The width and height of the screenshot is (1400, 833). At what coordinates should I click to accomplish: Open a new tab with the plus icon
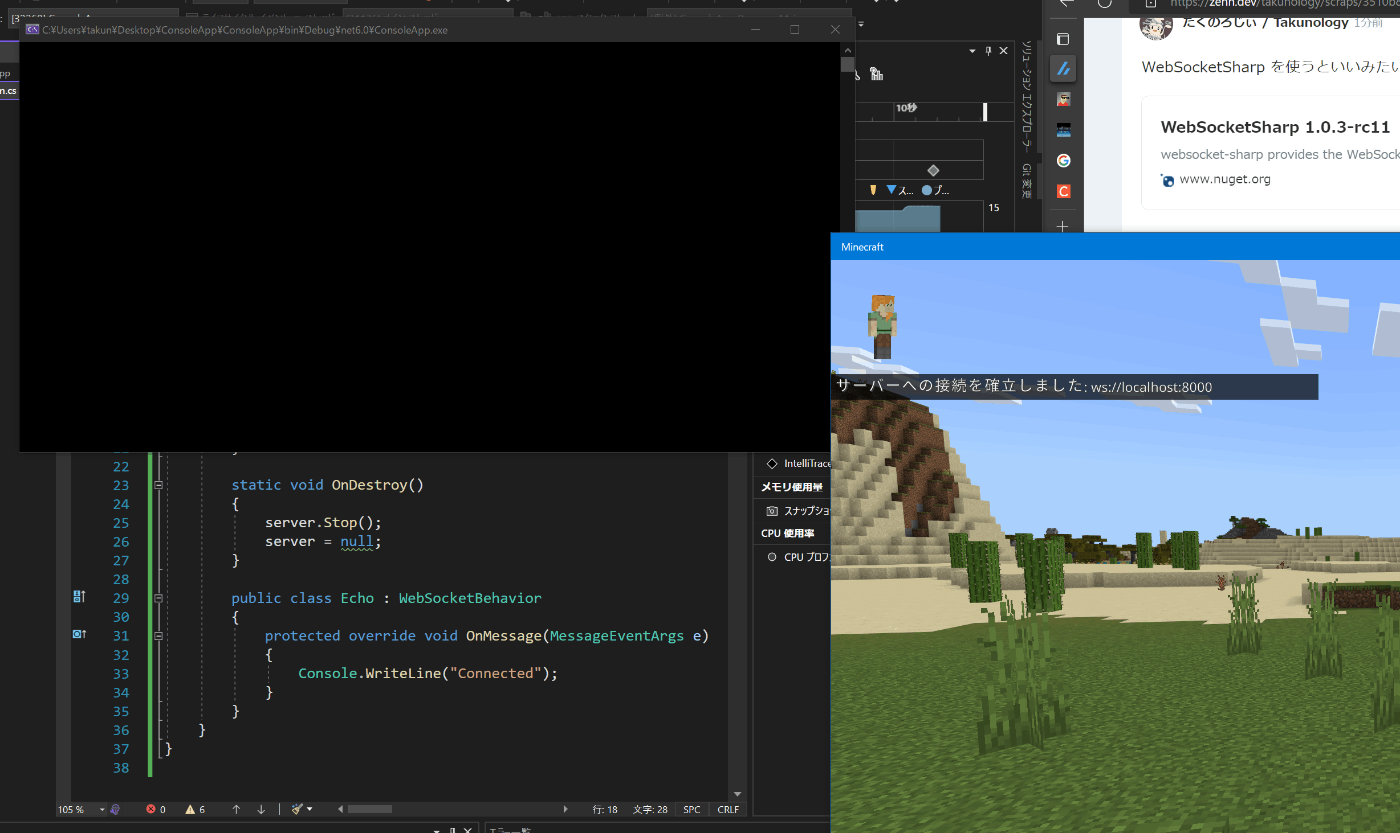pos(1063,226)
